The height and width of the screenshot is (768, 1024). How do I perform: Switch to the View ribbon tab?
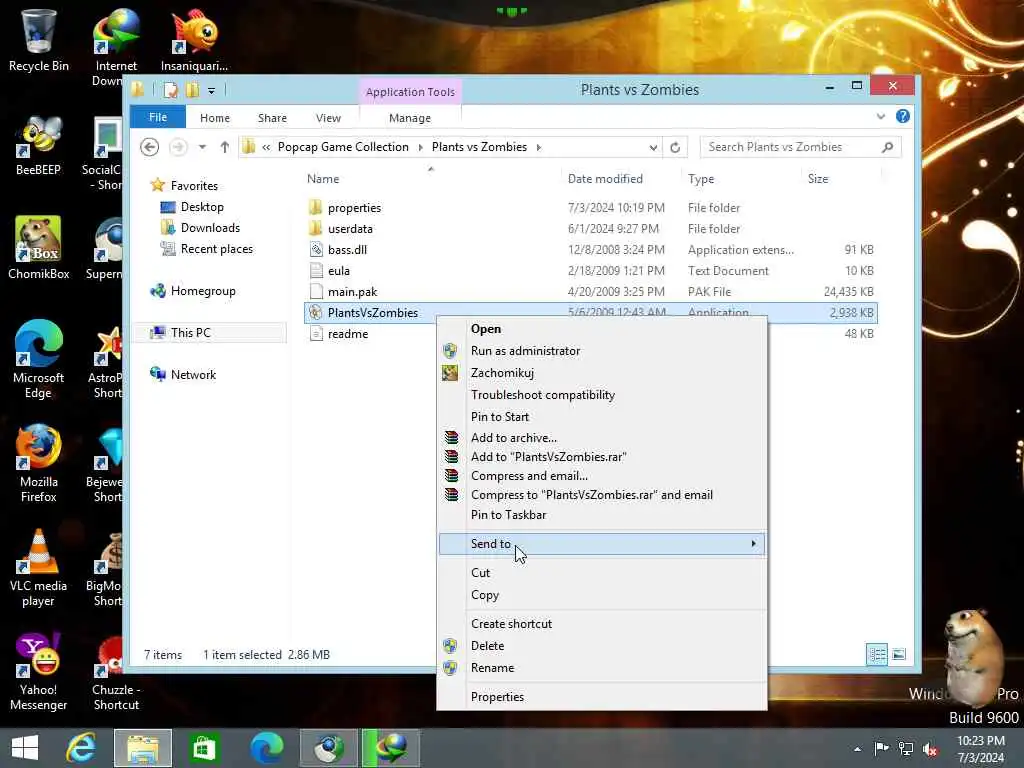click(x=328, y=118)
